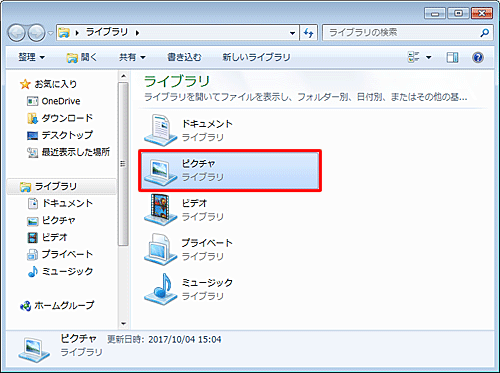Toggle the preview pane button

452,58
